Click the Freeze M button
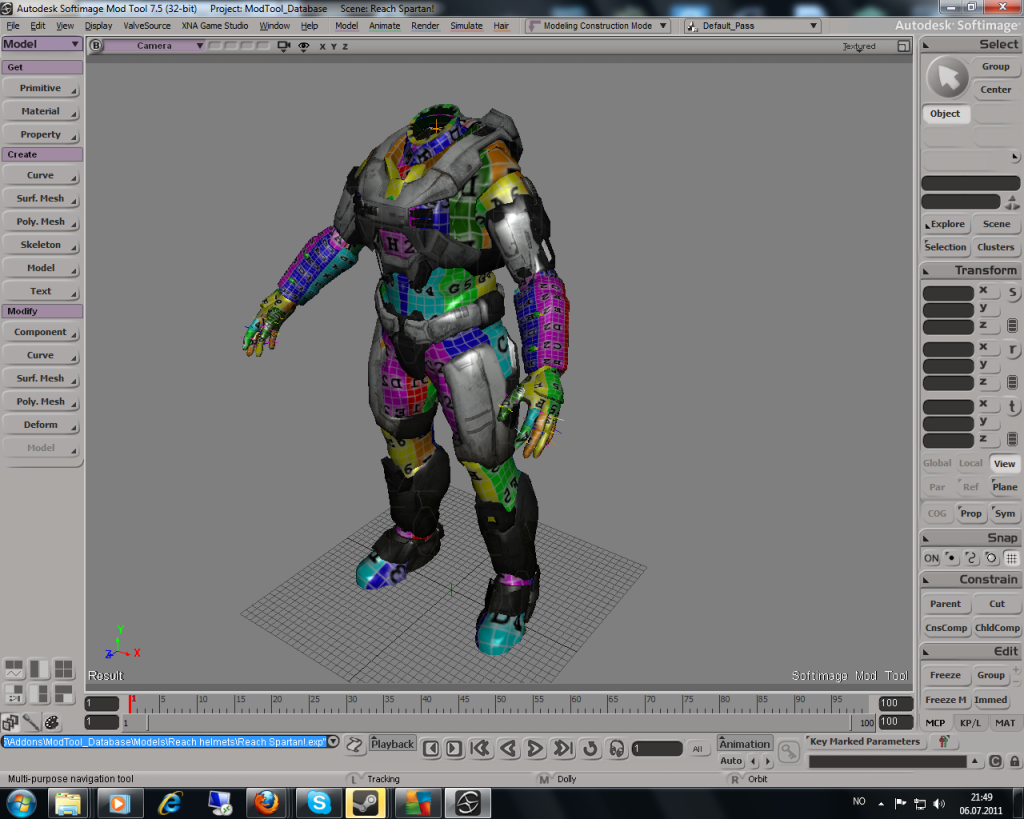The image size is (1024, 819). tap(946, 699)
